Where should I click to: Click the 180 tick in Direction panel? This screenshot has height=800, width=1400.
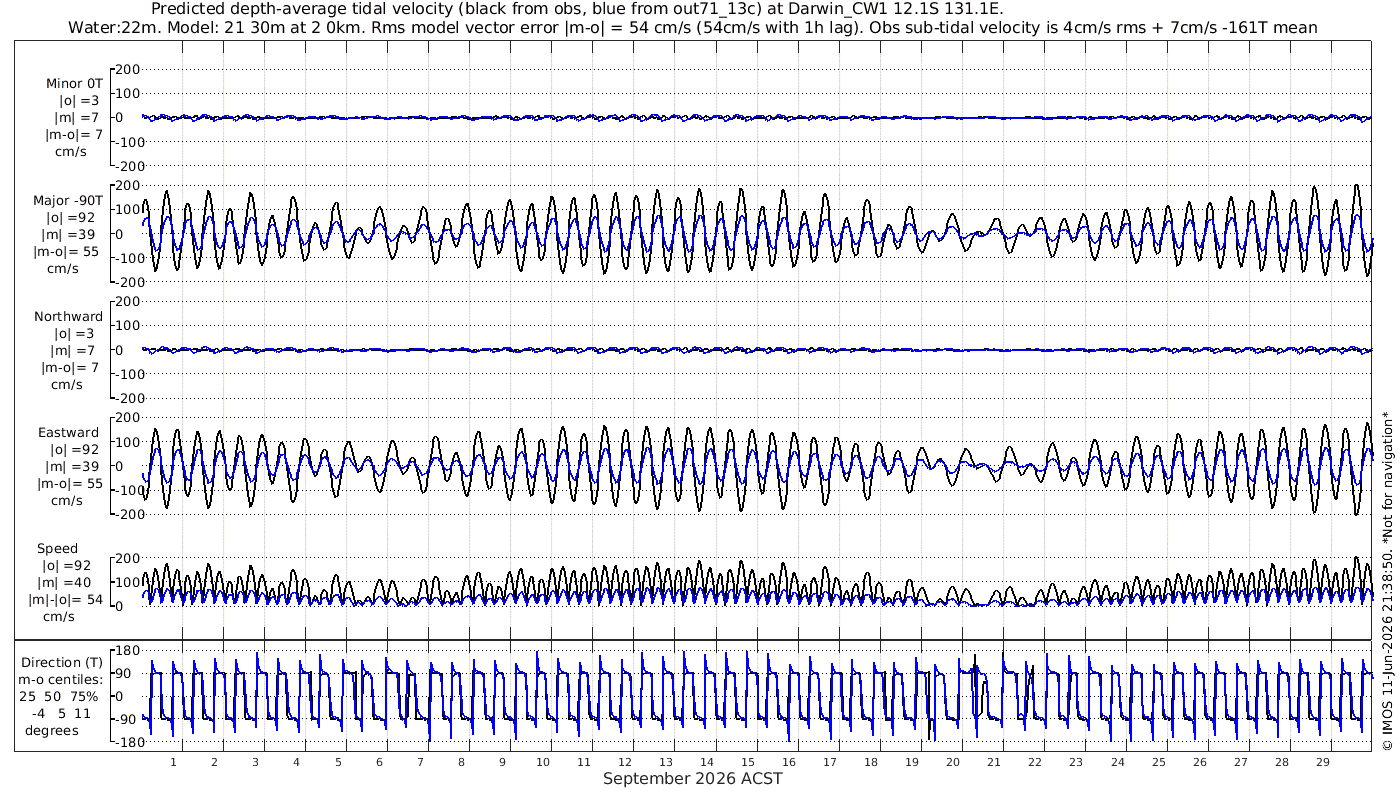[x=125, y=650]
